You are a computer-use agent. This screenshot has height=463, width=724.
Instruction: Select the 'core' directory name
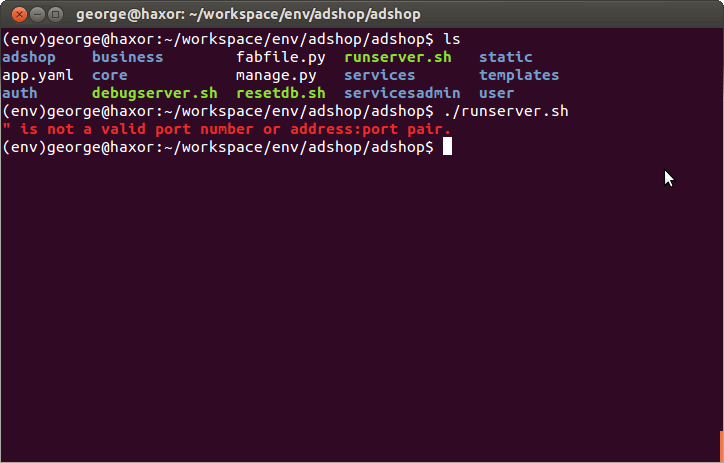pyautogui.click(x=110, y=75)
